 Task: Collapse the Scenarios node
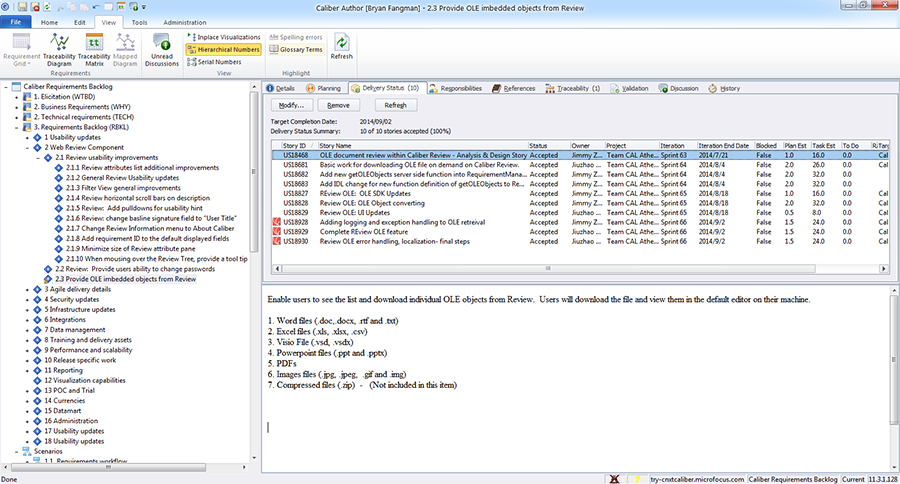pos(17,451)
